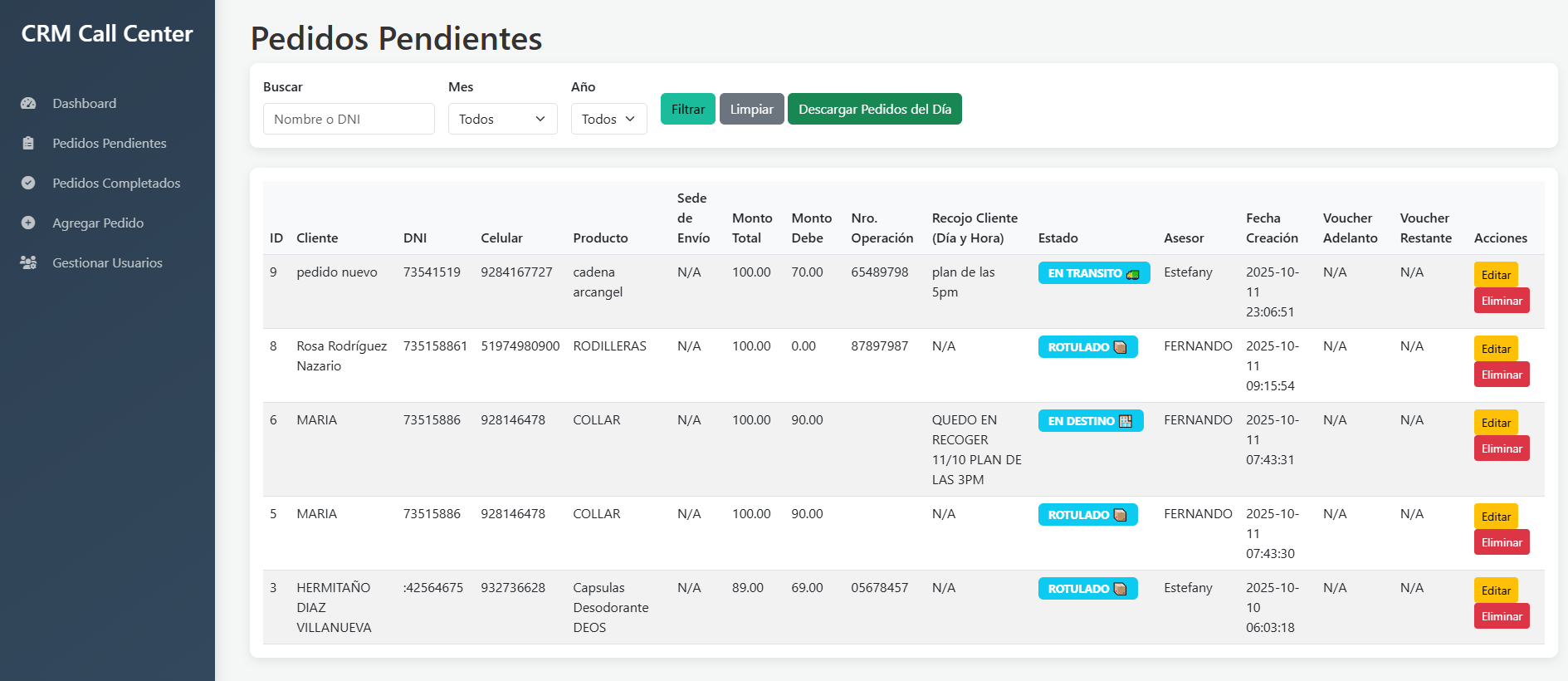
Task: Open the Mes dropdown filter
Action: click(502, 120)
